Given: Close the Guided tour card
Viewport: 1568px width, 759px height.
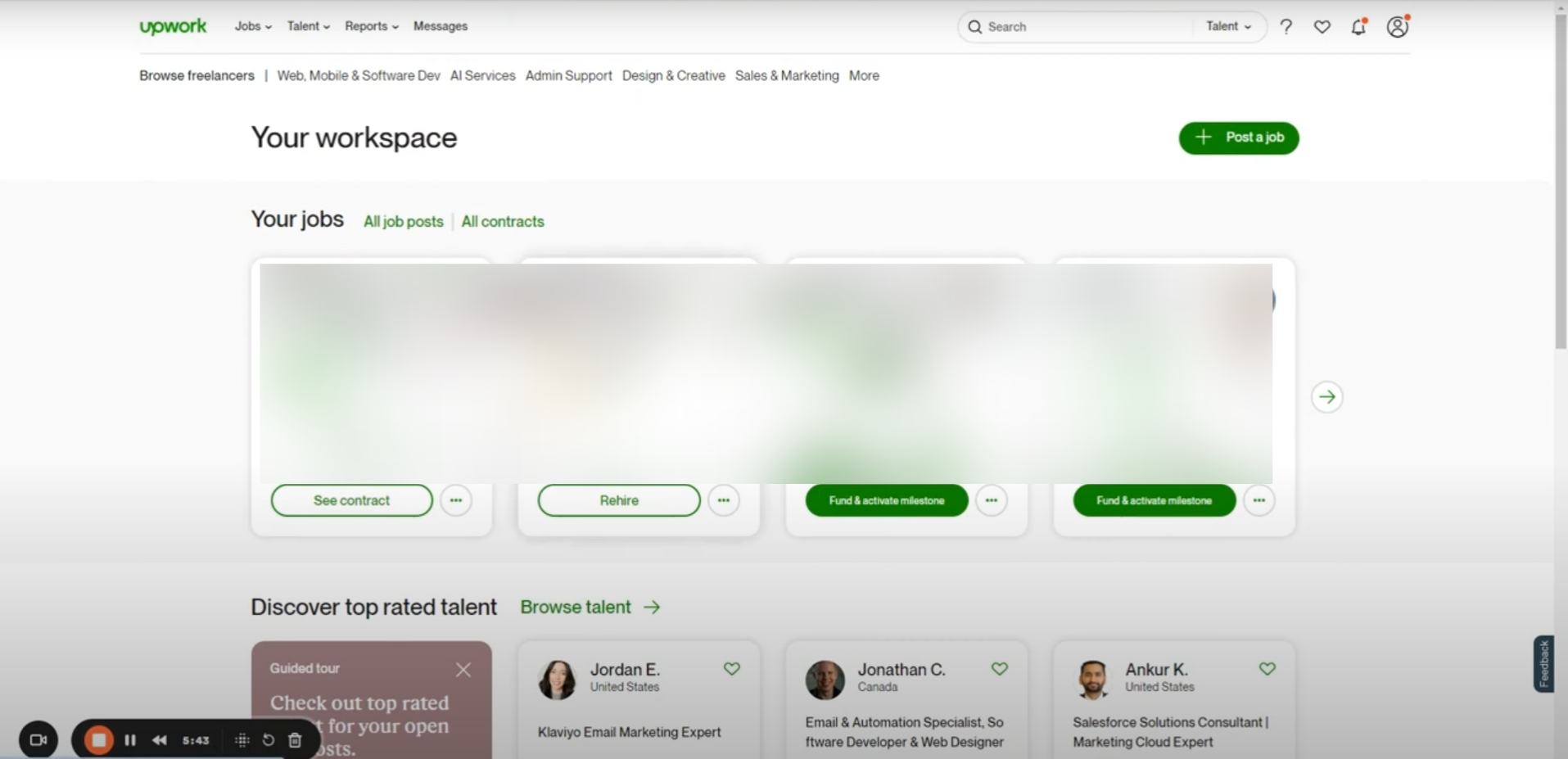Looking at the screenshot, I should (463, 670).
